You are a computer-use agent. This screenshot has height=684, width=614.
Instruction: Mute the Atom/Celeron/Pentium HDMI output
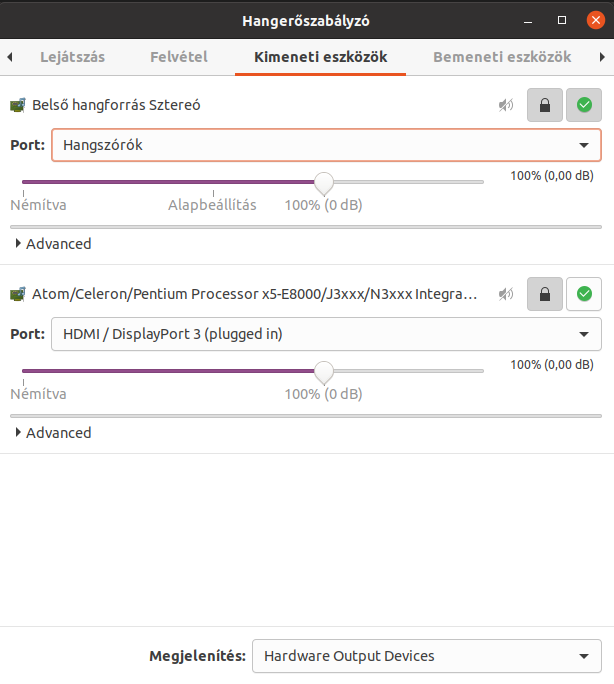(x=506, y=294)
